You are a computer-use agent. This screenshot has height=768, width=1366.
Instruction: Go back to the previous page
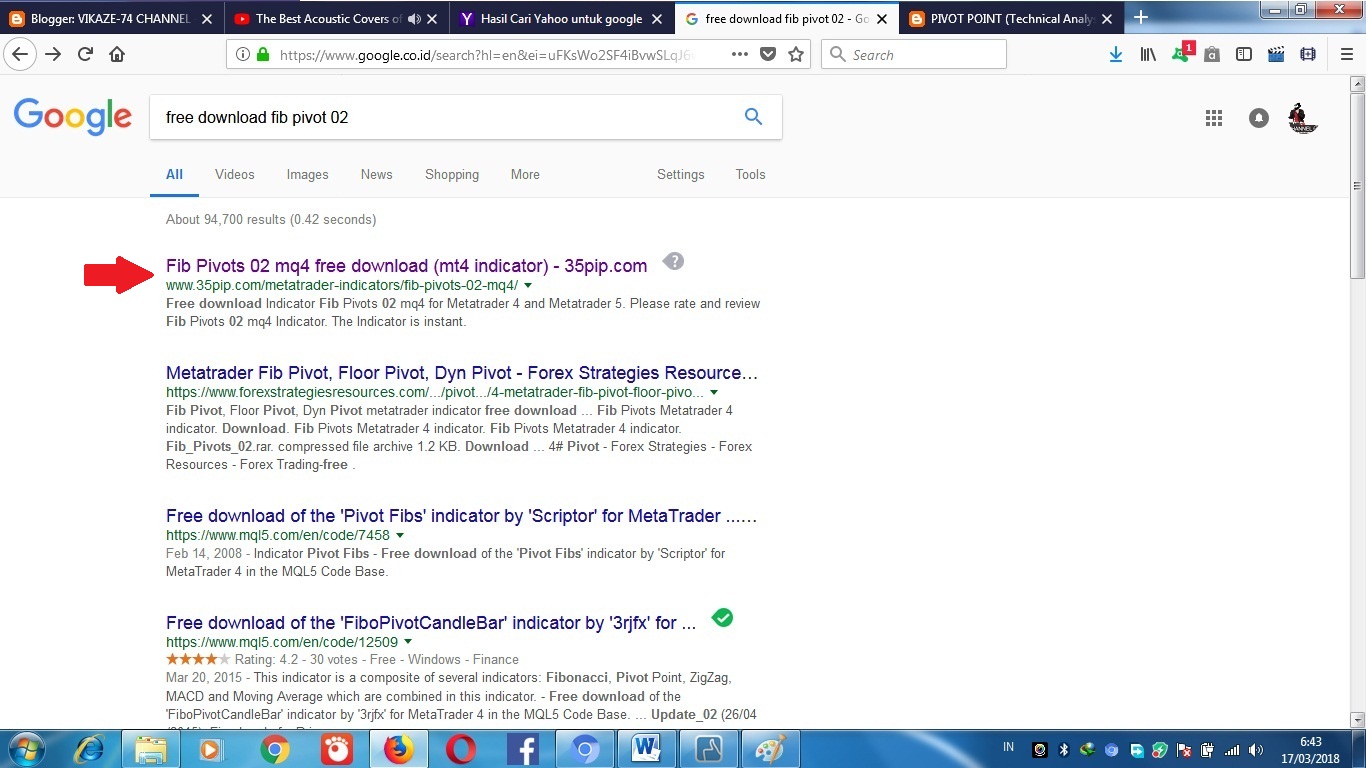tap(20, 55)
